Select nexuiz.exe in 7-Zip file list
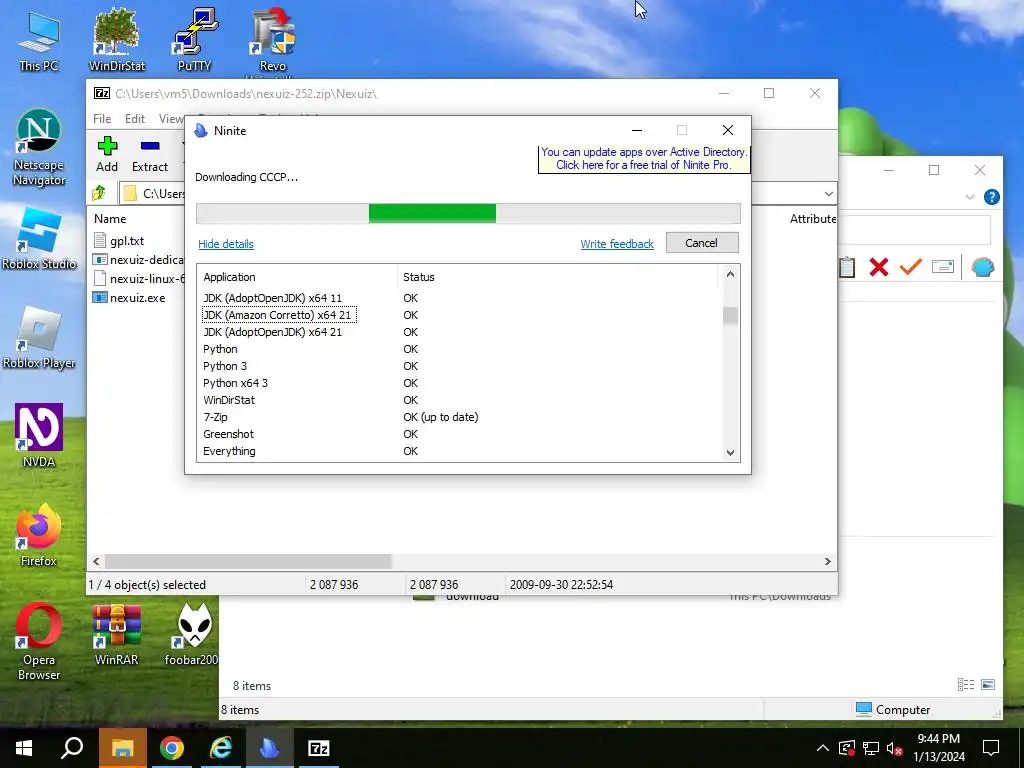 [137, 298]
